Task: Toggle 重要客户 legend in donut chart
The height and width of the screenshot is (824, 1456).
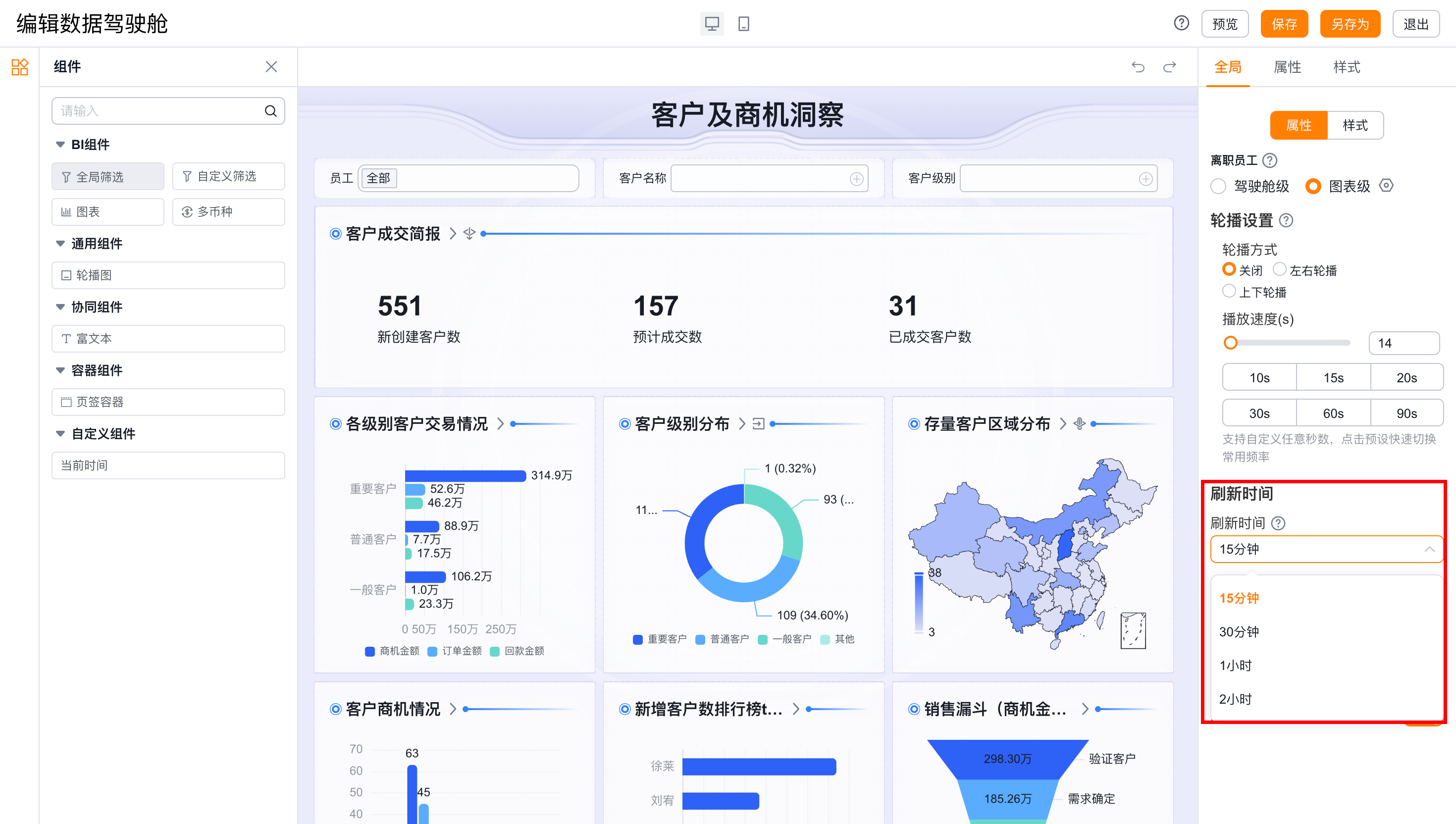Action: click(660, 639)
